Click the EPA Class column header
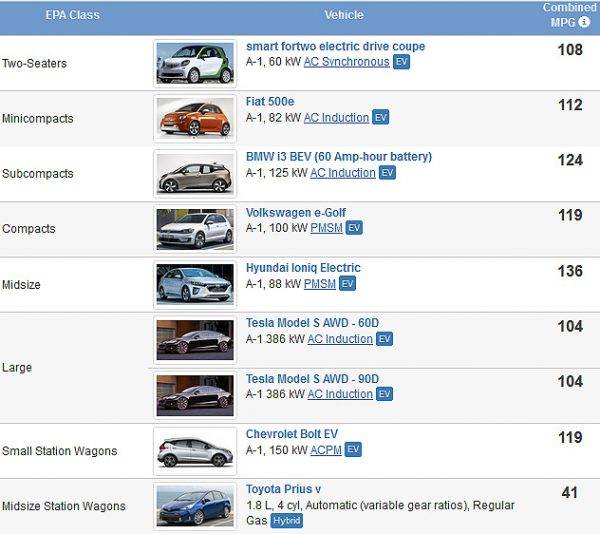The width and height of the screenshot is (600, 534). 72,15
